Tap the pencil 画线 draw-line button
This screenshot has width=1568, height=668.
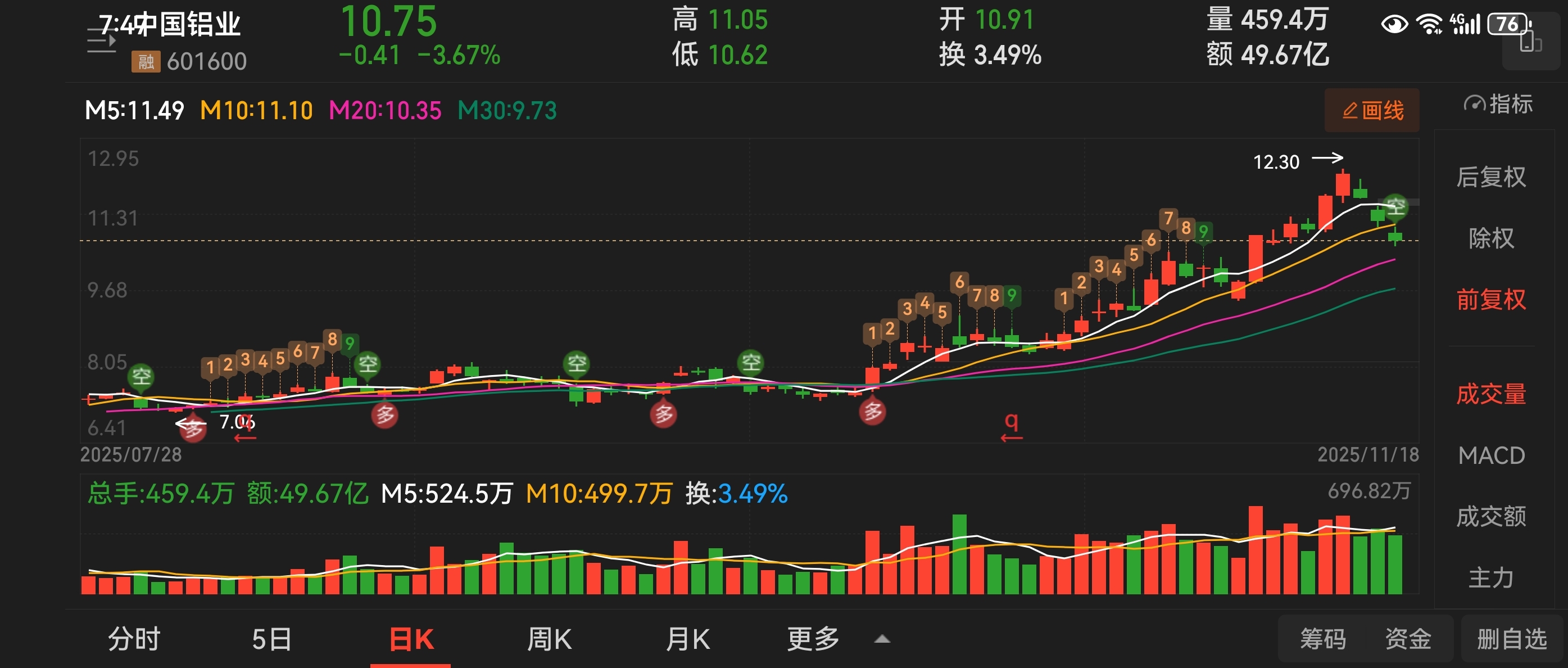1371,111
